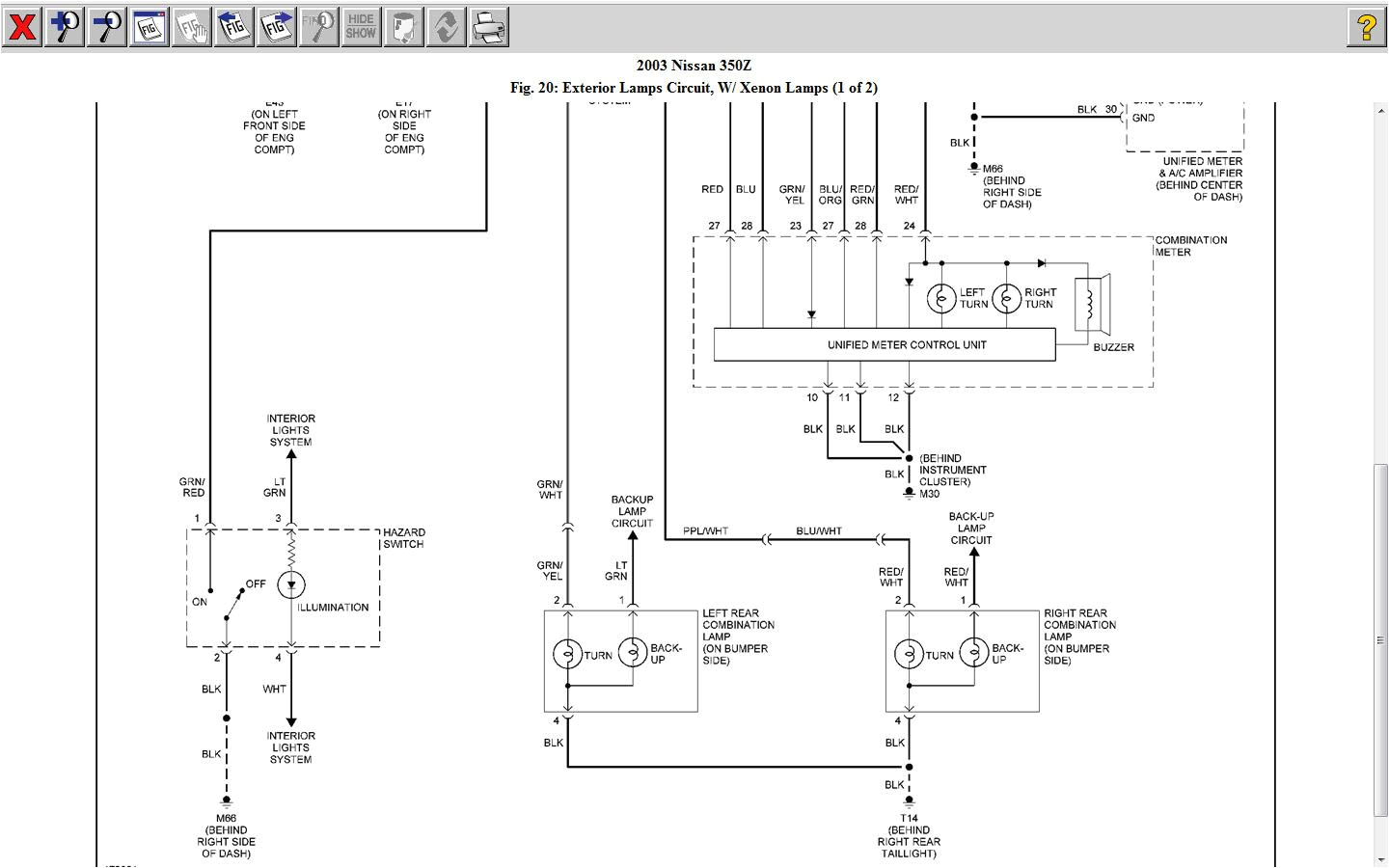Navigate to the next figure
Screen dimensions: 1389x868
[277, 26]
